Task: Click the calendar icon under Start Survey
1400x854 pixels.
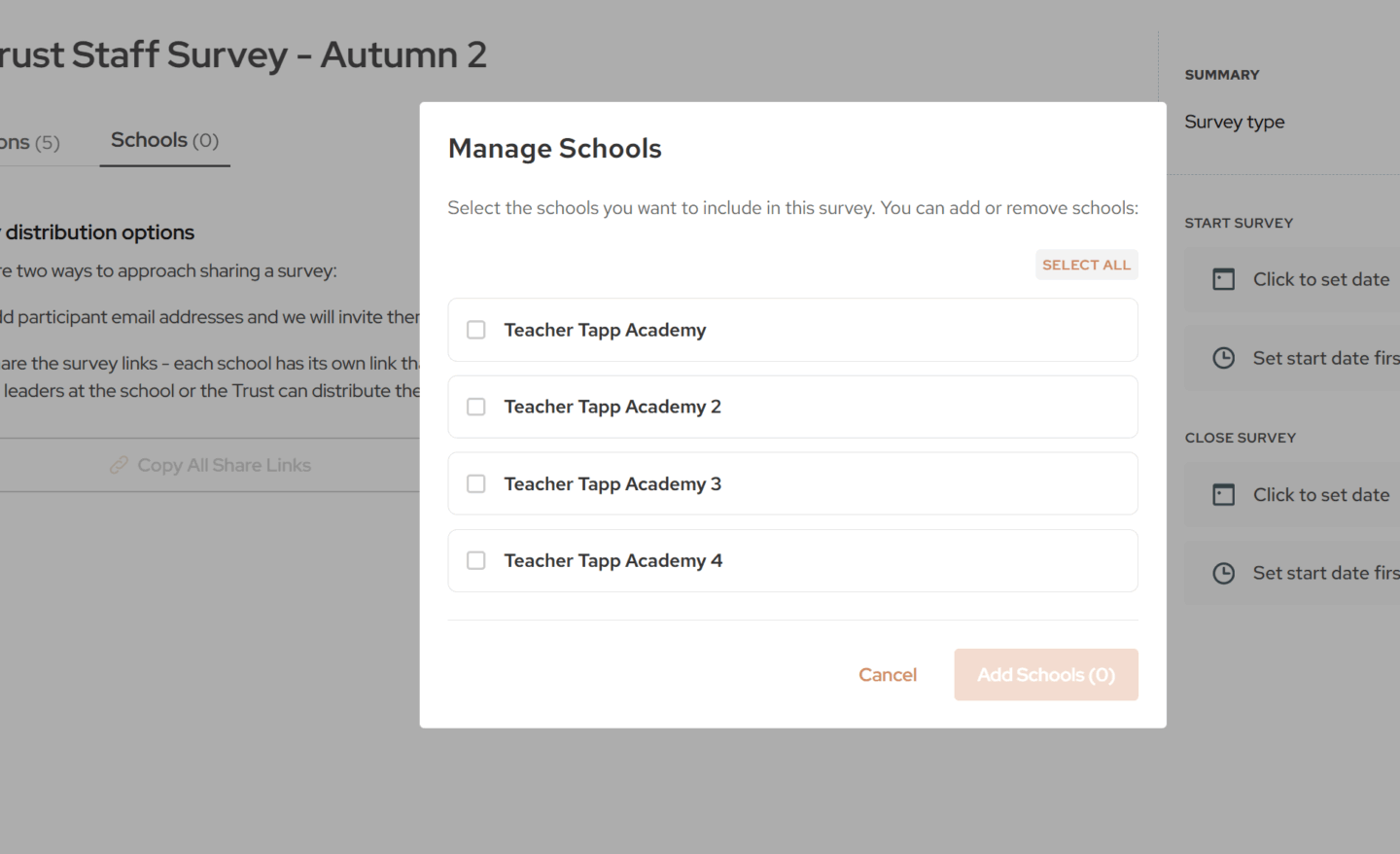Action: pos(1223,280)
